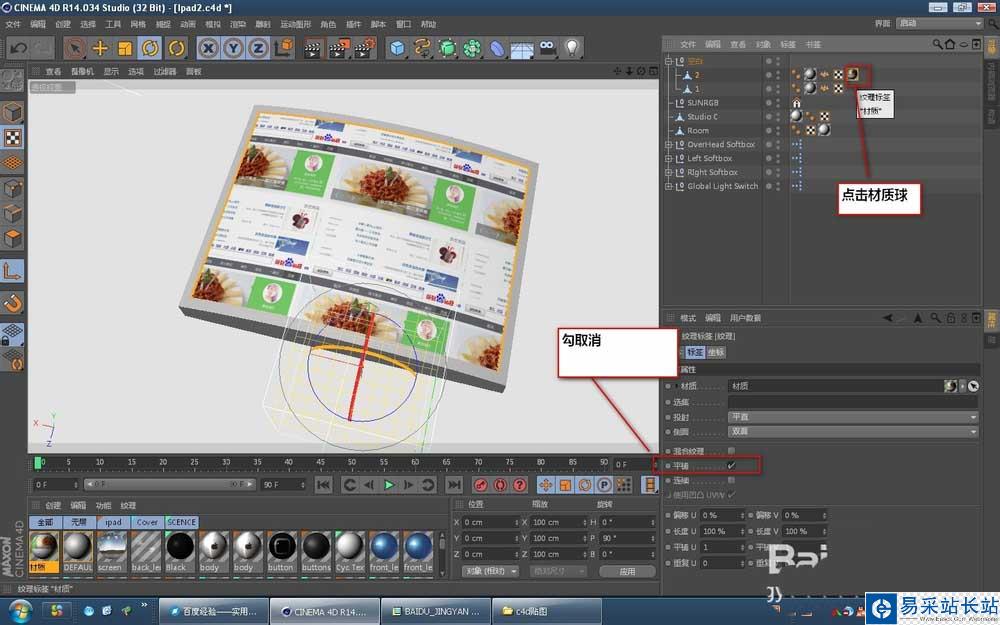Toggle the X axis lock
Image resolution: width=1000 pixels, height=625 pixels.
[209, 48]
